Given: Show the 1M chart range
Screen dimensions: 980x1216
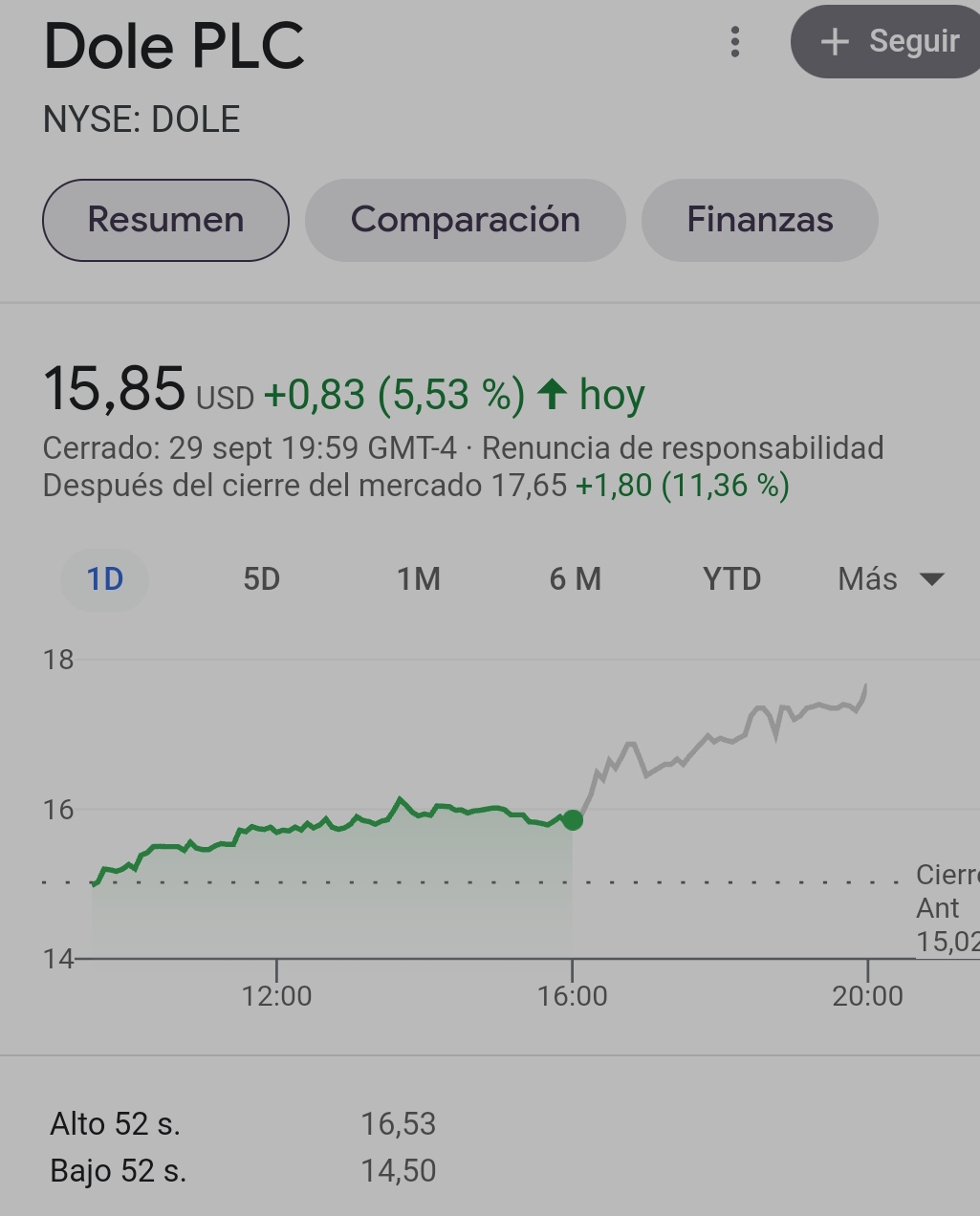Looking at the screenshot, I should (419, 579).
